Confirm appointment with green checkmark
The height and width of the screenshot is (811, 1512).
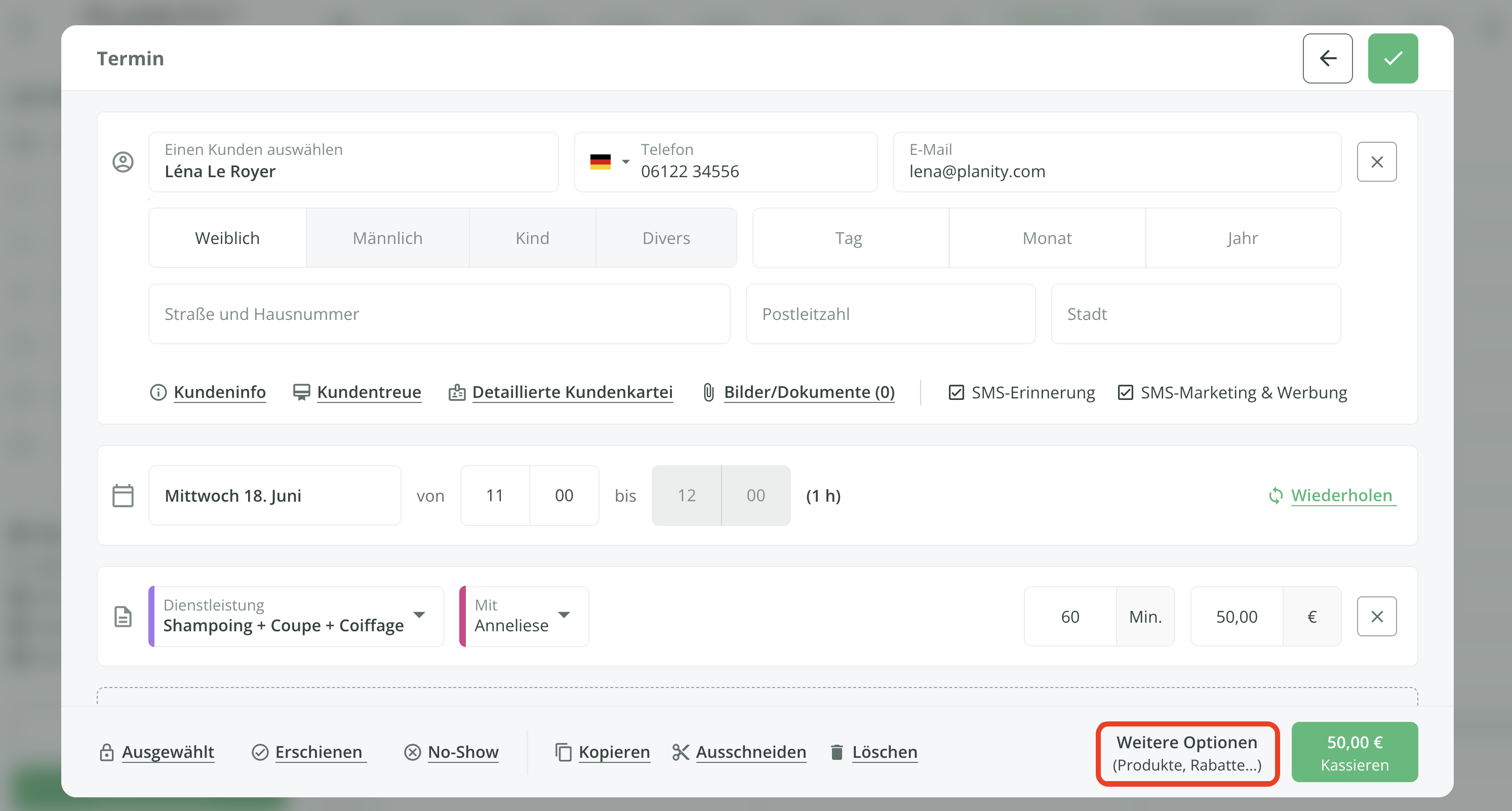pyautogui.click(x=1392, y=58)
